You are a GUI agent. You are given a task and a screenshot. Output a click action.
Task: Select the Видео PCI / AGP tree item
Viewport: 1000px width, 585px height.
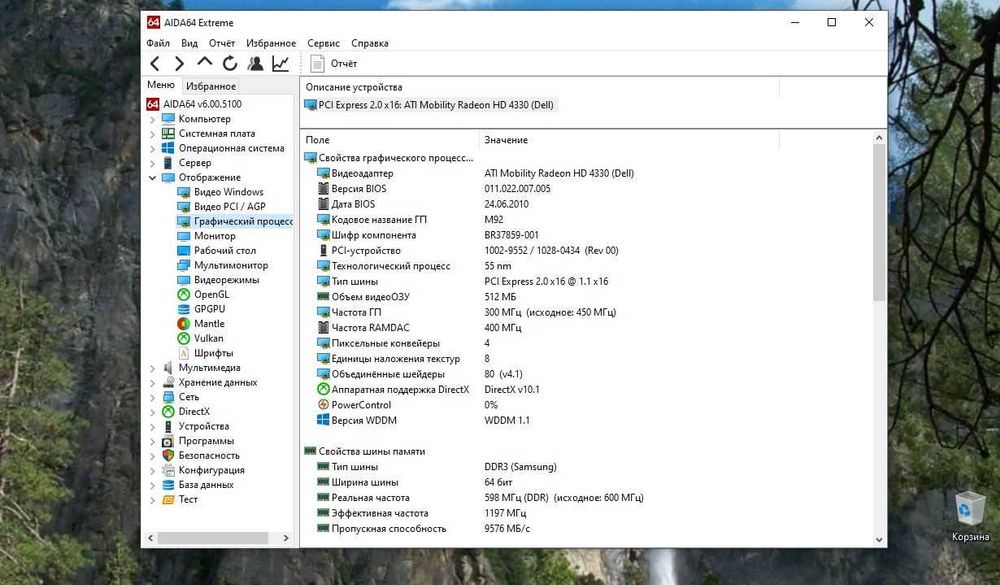click(230, 207)
